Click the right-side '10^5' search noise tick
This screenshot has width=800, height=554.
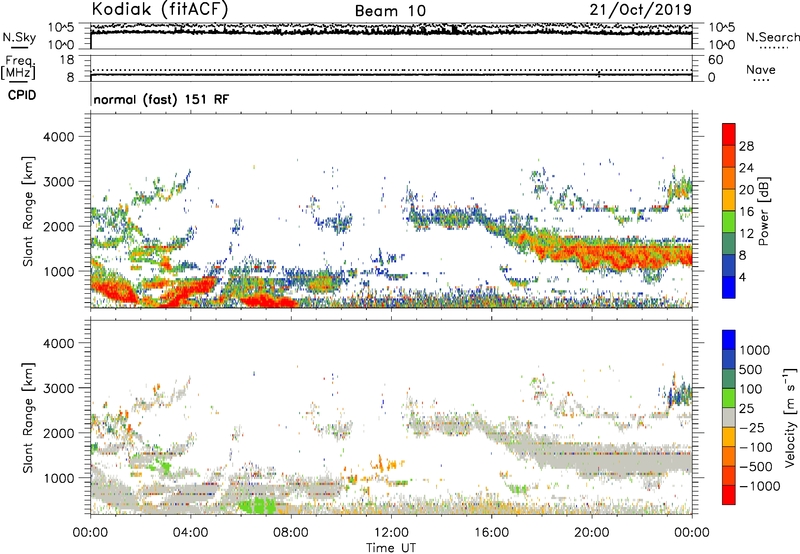(x=721, y=27)
